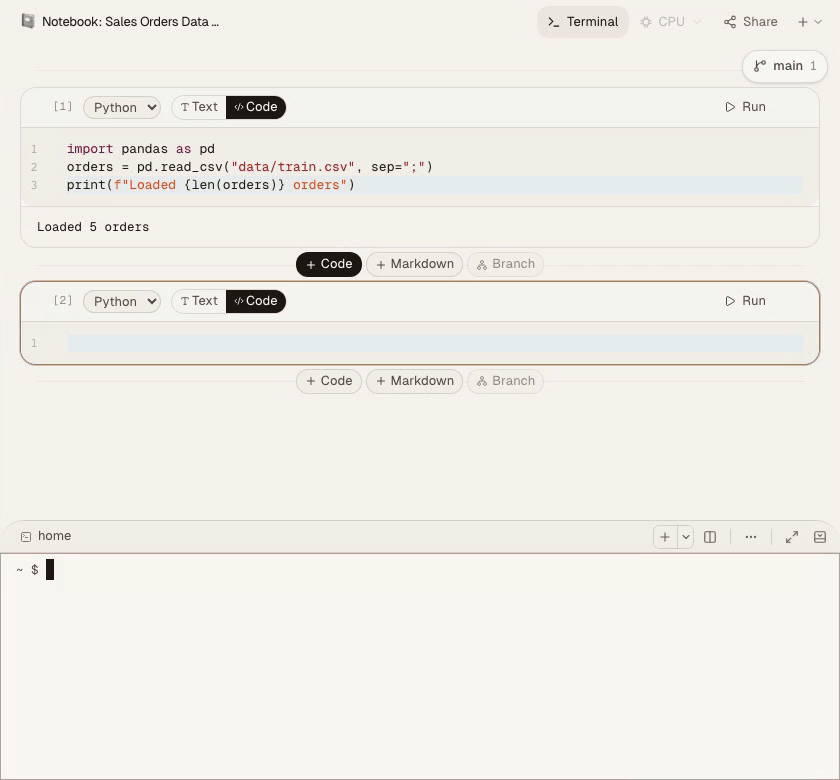Run cell 2

(745, 301)
